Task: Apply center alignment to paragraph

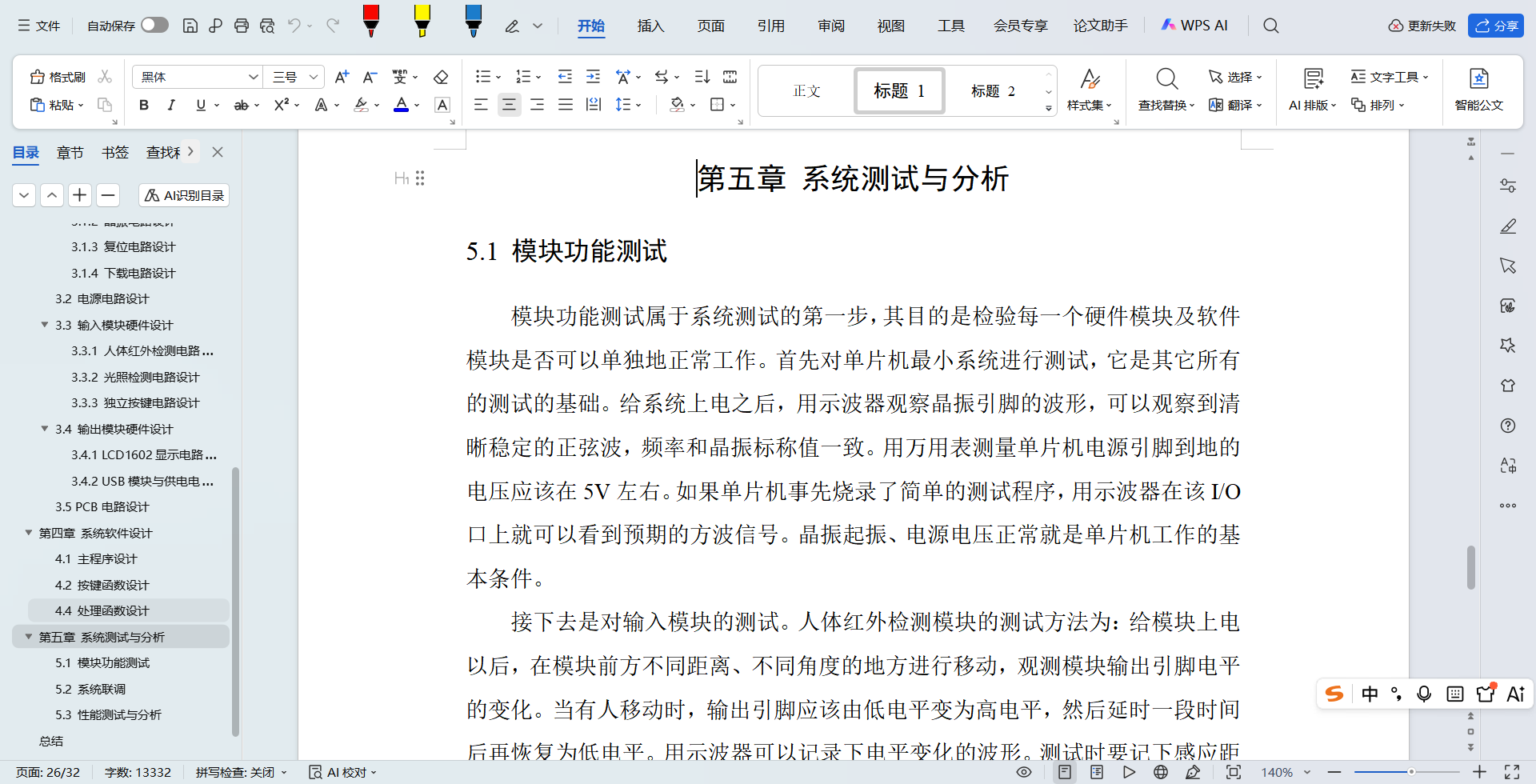Action: click(509, 105)
